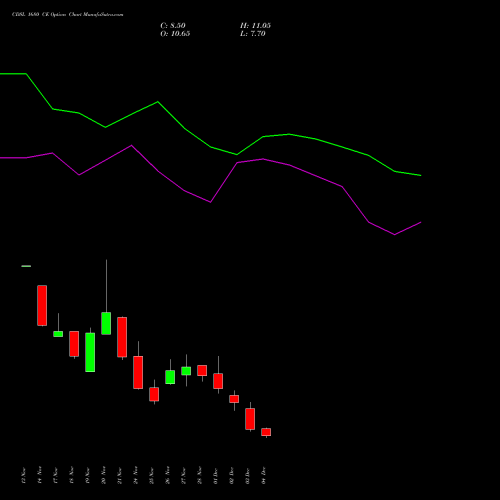Viewport: 500px width, 500px height.
Task: Select the low value L: 7.70
Action: 253,34
